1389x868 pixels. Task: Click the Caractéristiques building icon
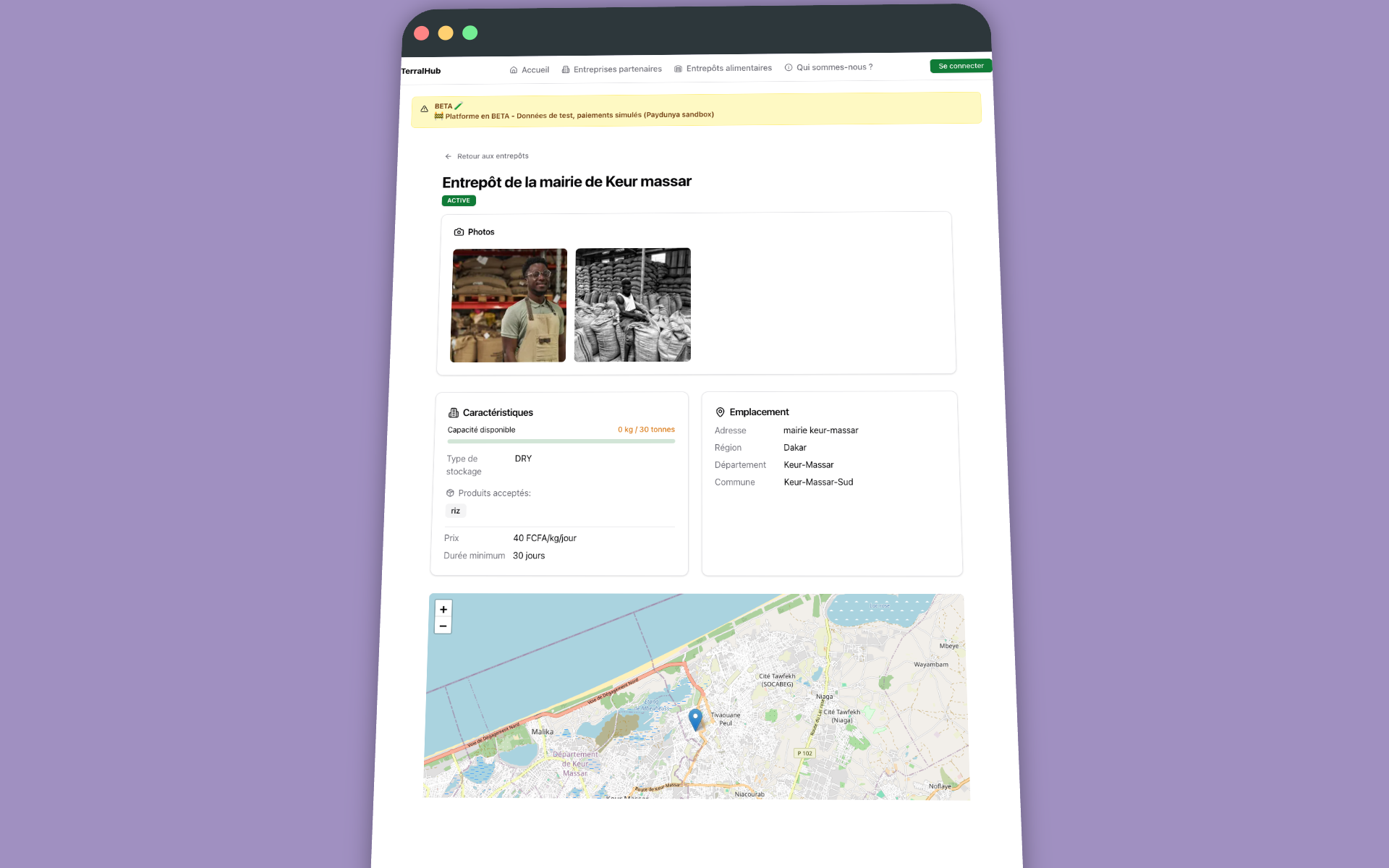(x=454, y=413)
